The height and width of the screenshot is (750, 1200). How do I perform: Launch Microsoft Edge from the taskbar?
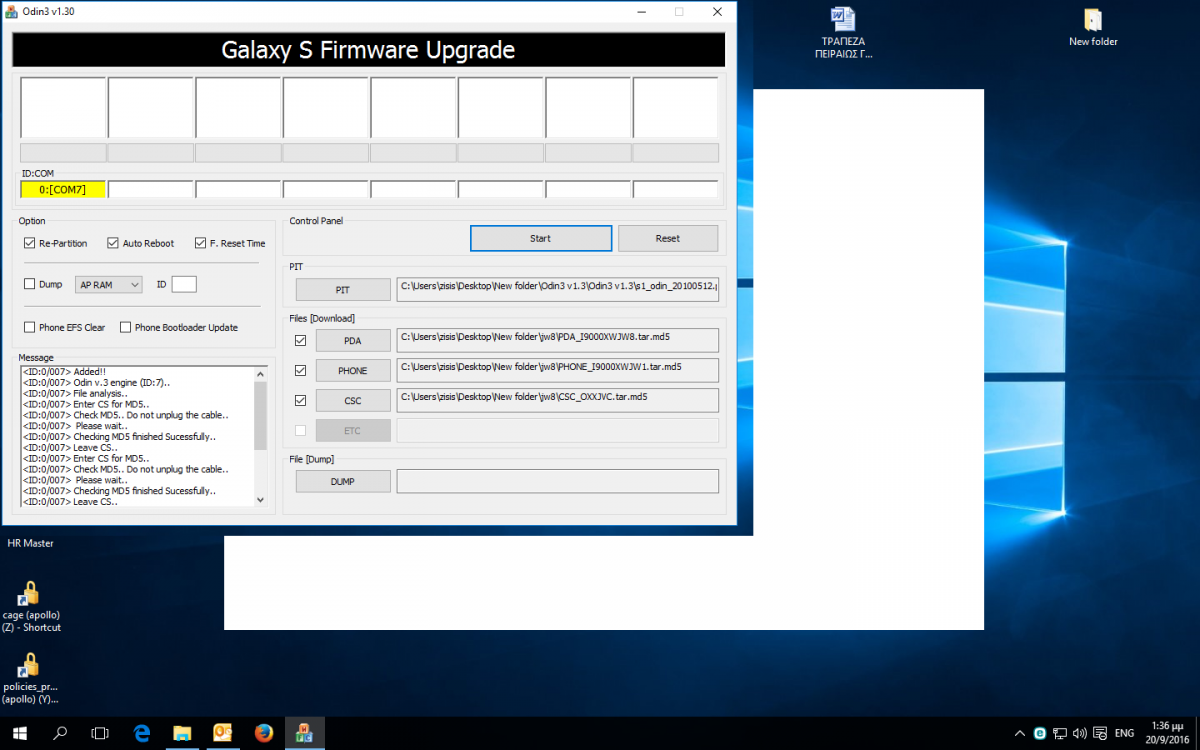point(141,733)
